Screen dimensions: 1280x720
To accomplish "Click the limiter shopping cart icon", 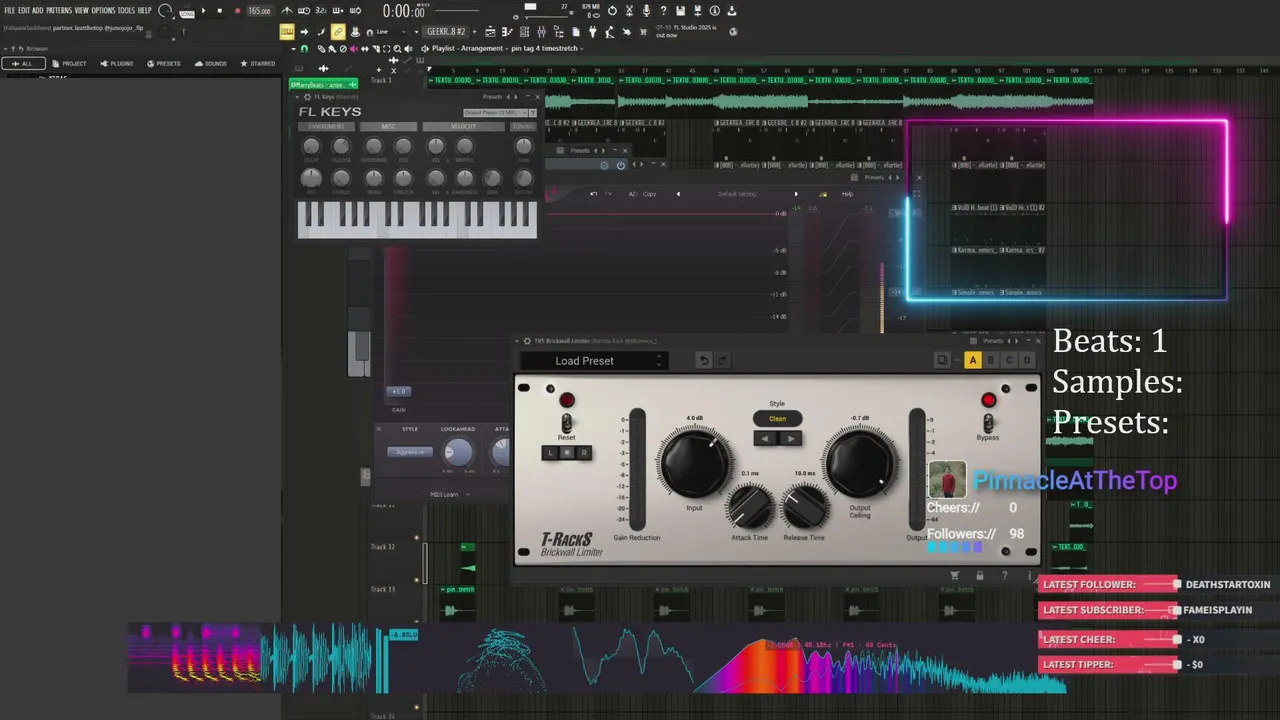I will [954, 575].
